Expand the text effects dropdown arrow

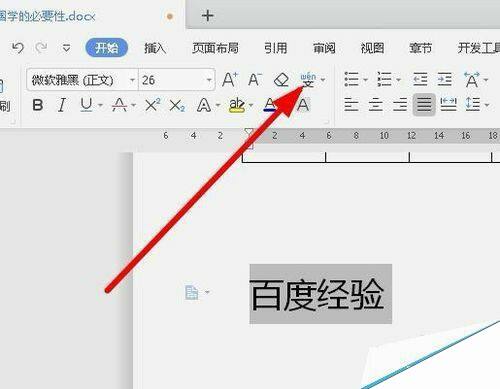coord(218,106)
